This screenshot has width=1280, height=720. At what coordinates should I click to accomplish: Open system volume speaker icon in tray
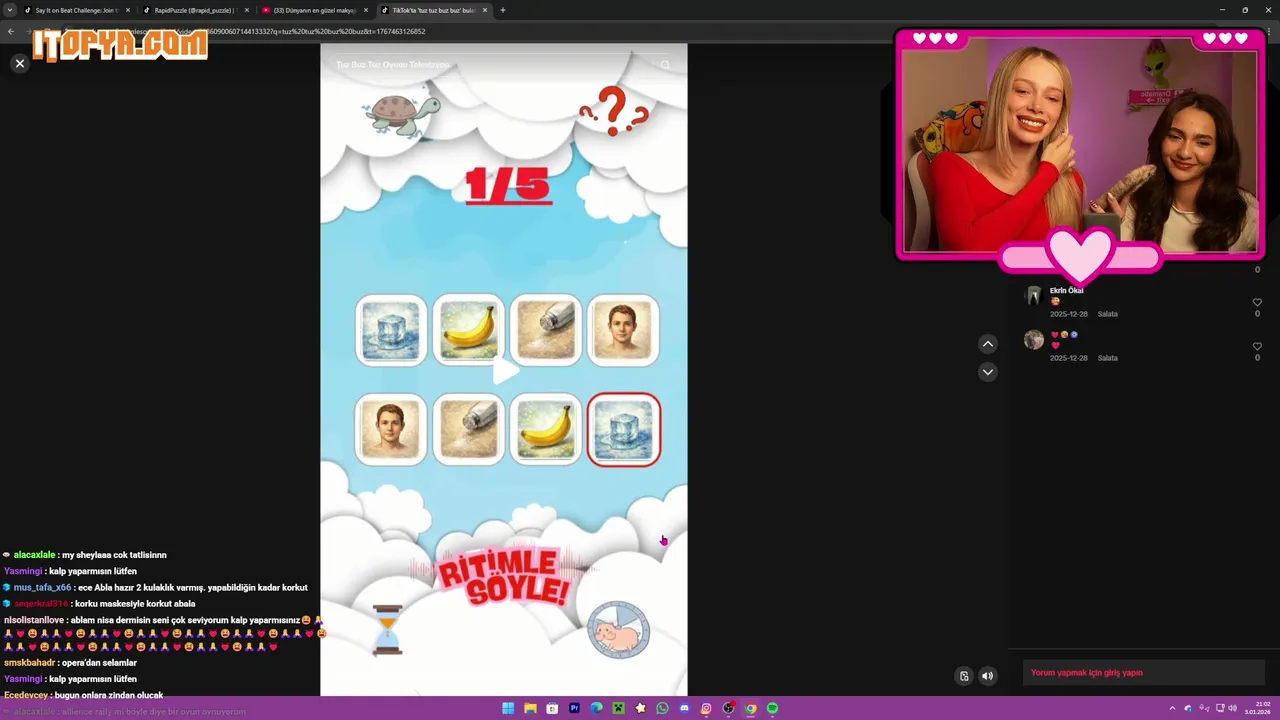pos(1232,708)
